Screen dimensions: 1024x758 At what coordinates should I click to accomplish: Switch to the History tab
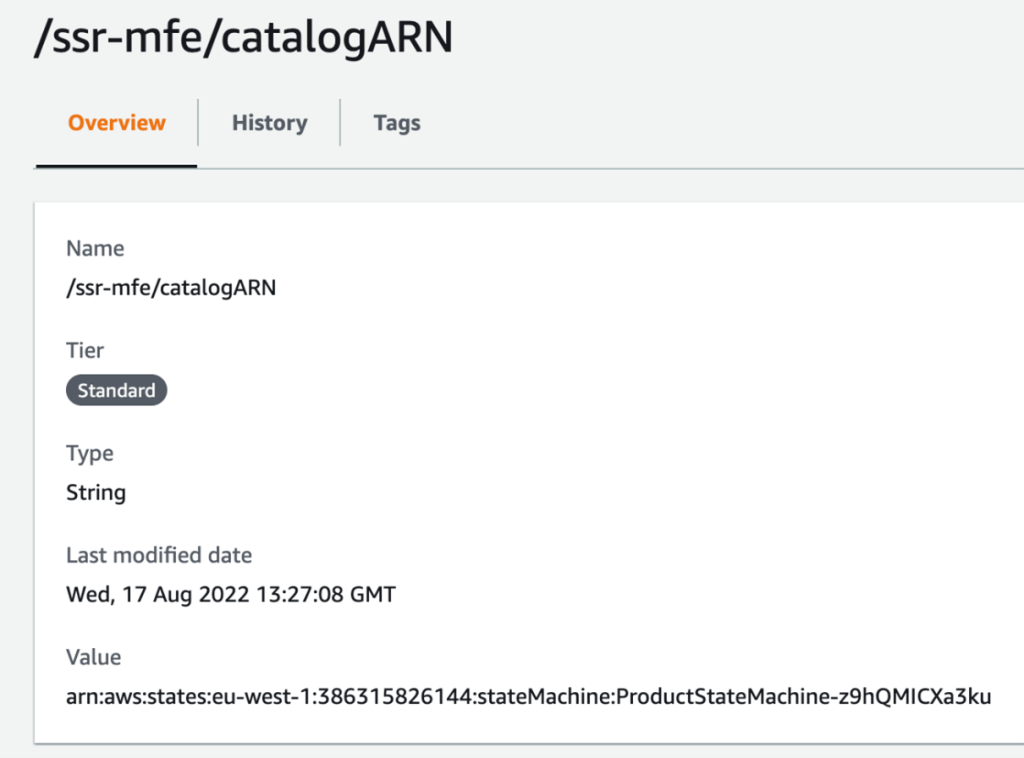pyautogui.click(x=269, y=122)
